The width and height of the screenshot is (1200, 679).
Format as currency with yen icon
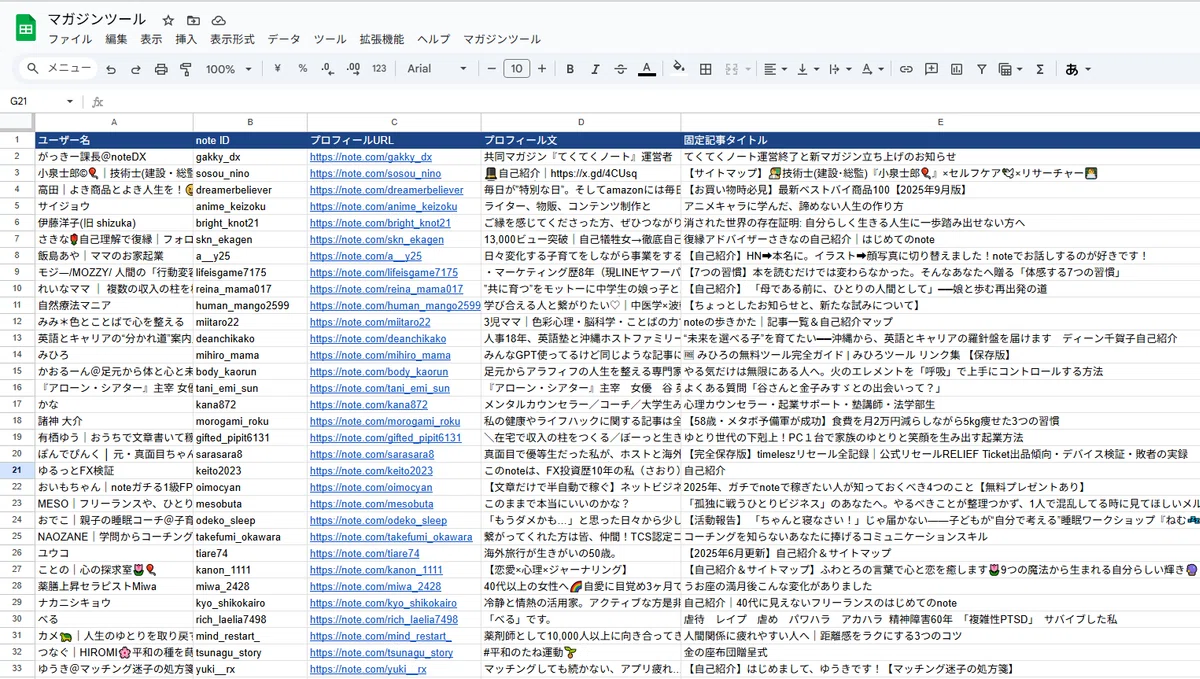[x=277, y=69]
